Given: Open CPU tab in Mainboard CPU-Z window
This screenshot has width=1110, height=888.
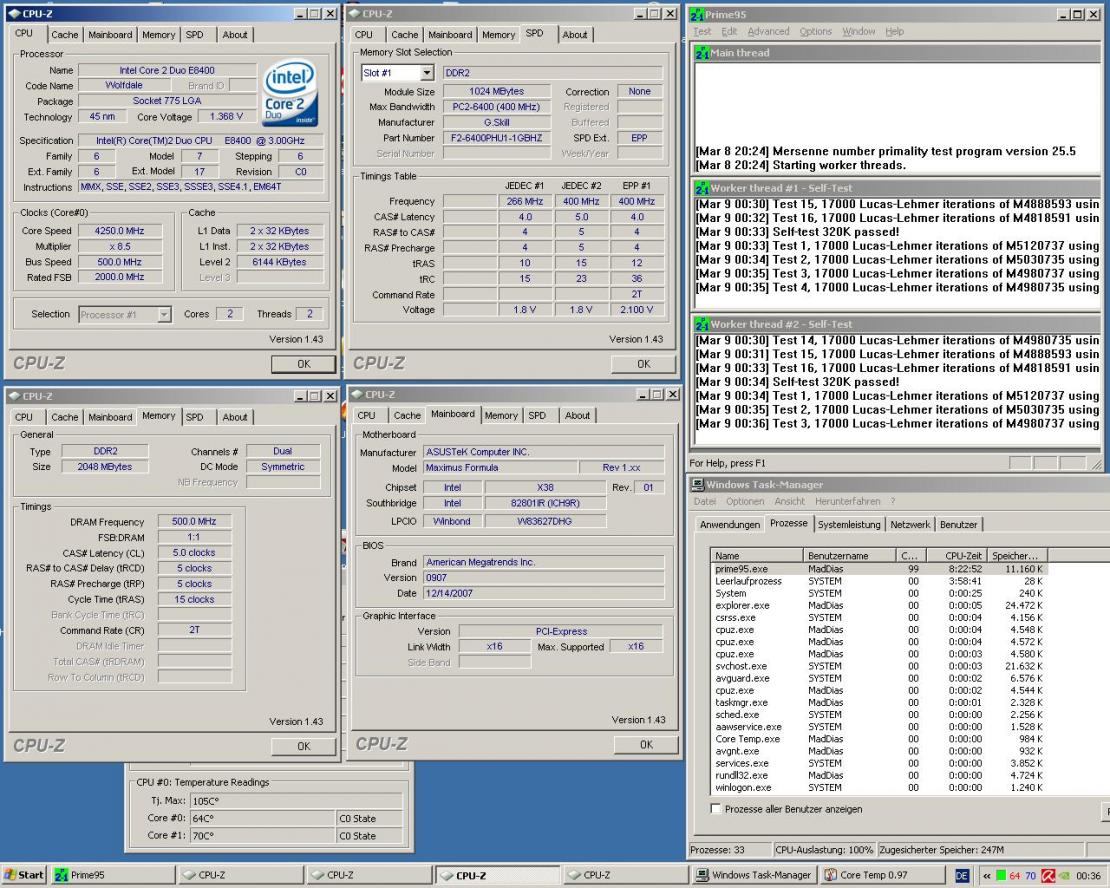Looking at the screenshot, I should click(x=366, y=416).
